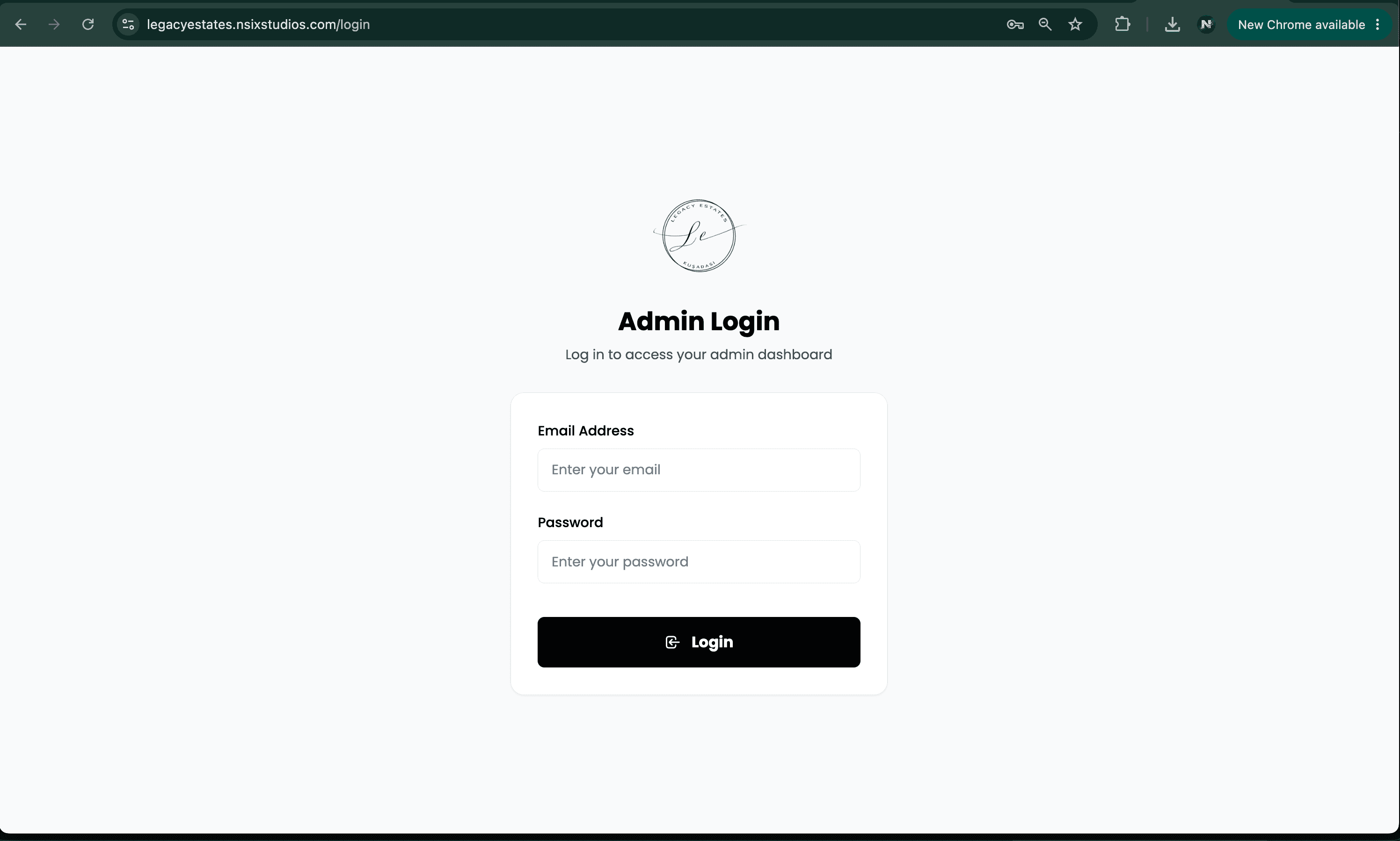This screenshot has height=841, width=1400.
Task: Open the Extensions puzzle icon
Action: pyautogui.click(x=1122, y=24)
